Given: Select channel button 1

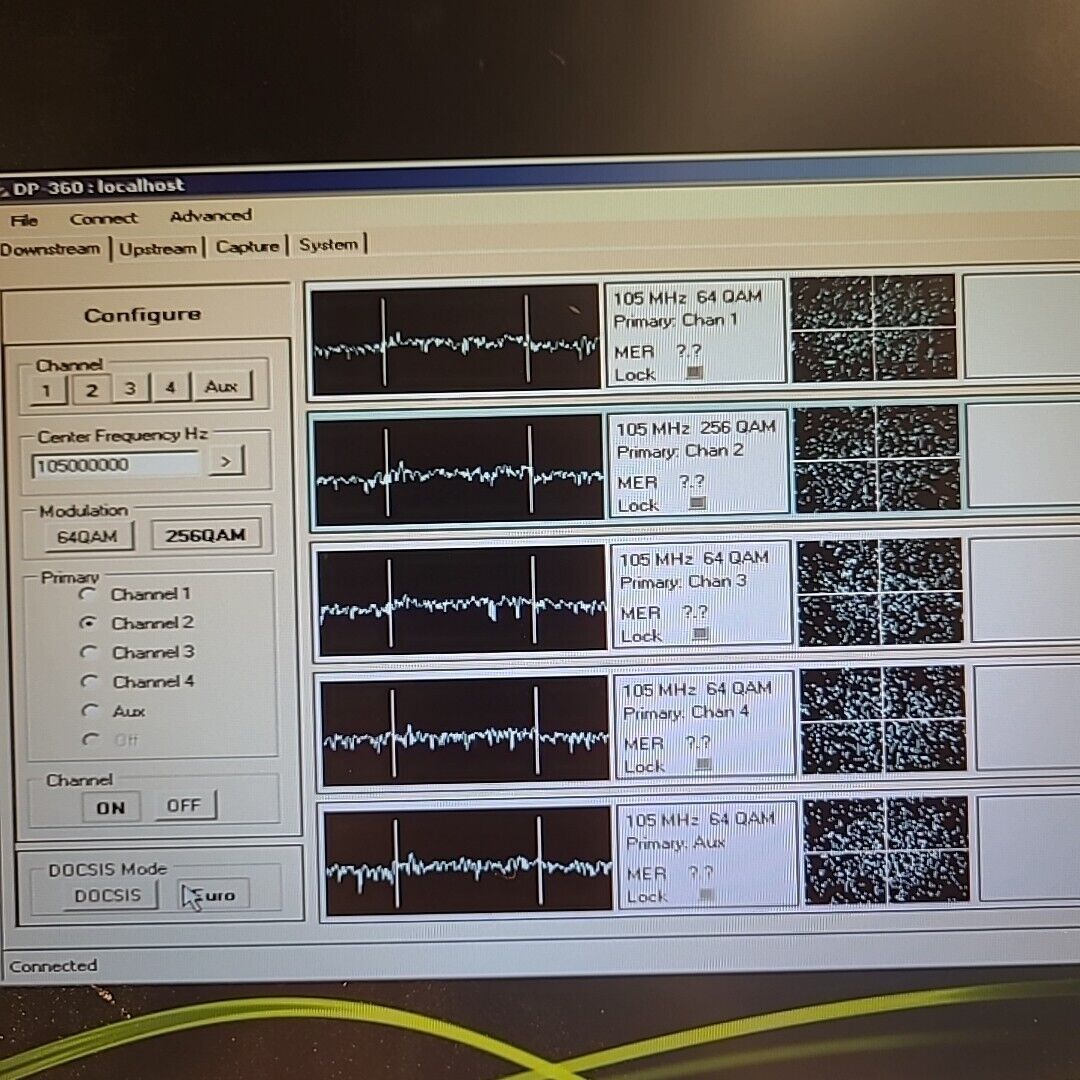Looking at the screenshot, I should click(x=48, y=391).
